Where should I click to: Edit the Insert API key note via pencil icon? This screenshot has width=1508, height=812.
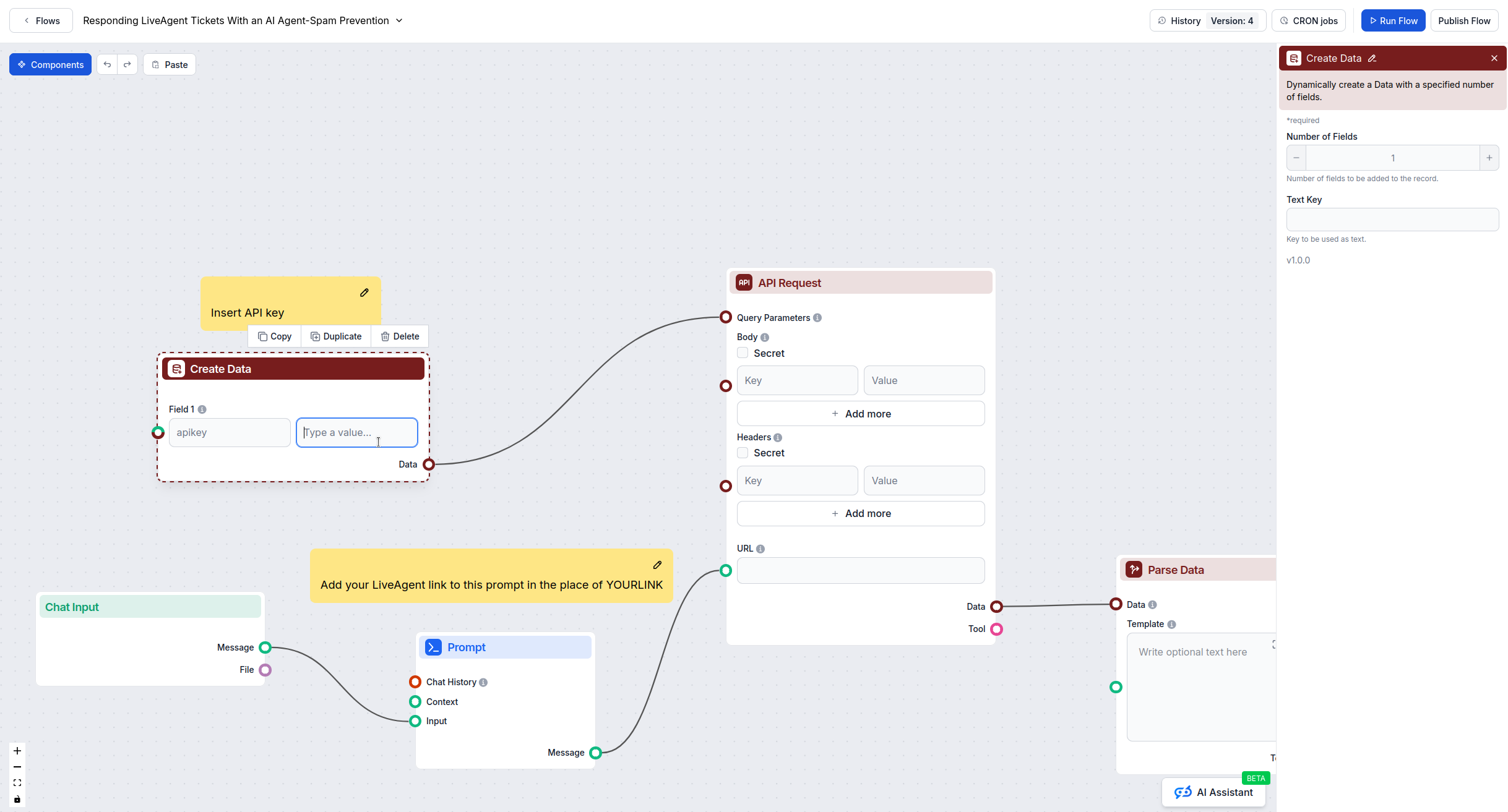[x=364, y=293]
